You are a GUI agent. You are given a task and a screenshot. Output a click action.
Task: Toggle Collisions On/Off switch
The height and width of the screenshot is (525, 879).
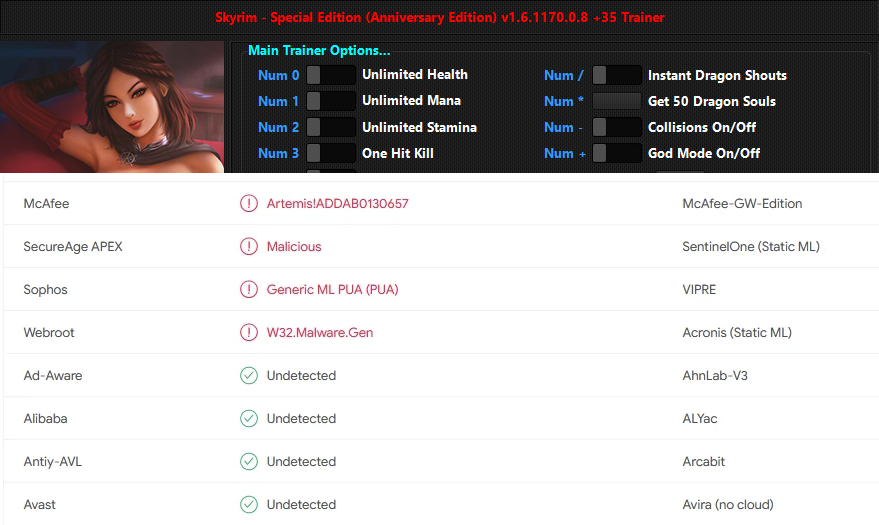617,127
